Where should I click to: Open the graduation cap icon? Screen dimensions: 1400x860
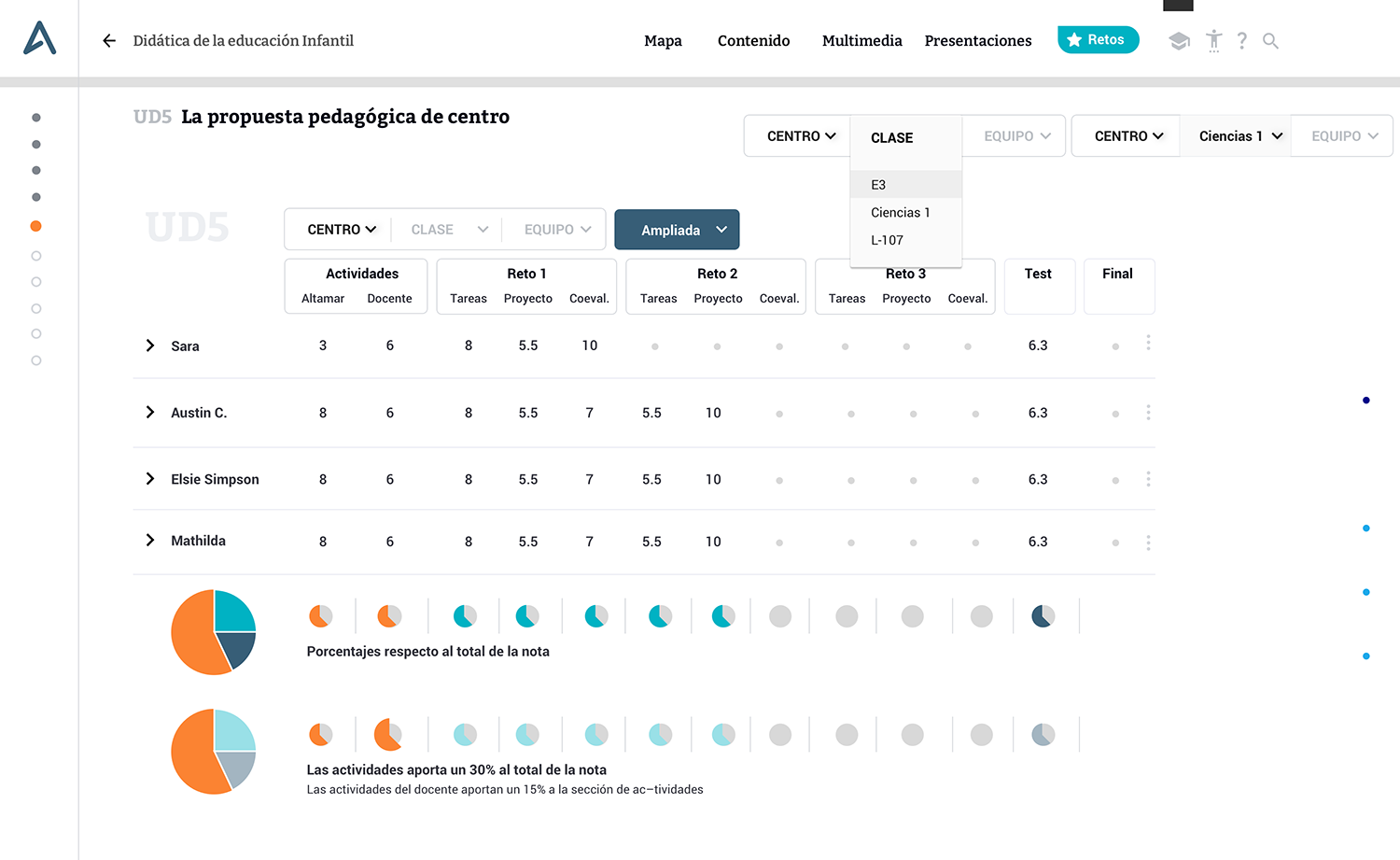click(1179, 41)
